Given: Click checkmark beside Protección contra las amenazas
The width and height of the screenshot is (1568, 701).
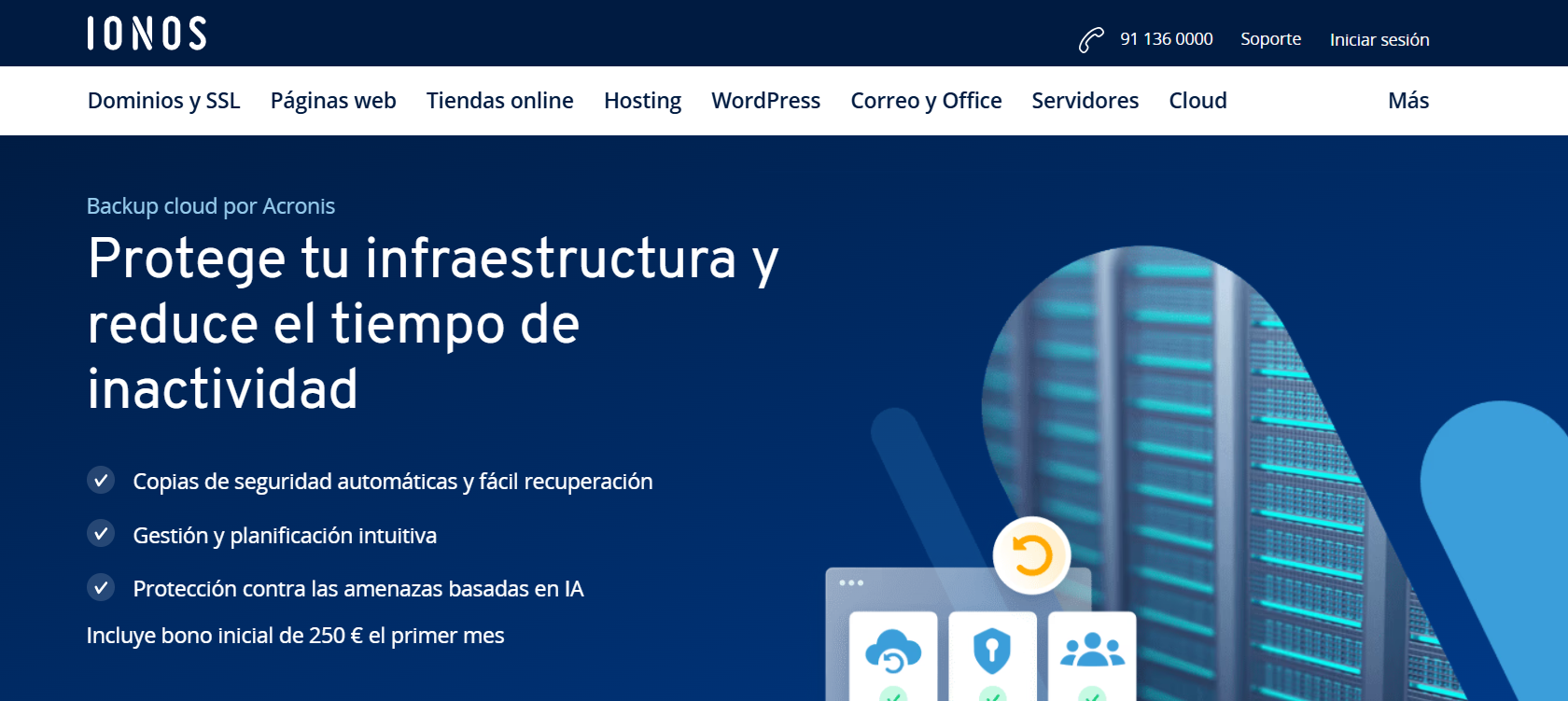Looking at the screenshot, I should click(101, 587).
